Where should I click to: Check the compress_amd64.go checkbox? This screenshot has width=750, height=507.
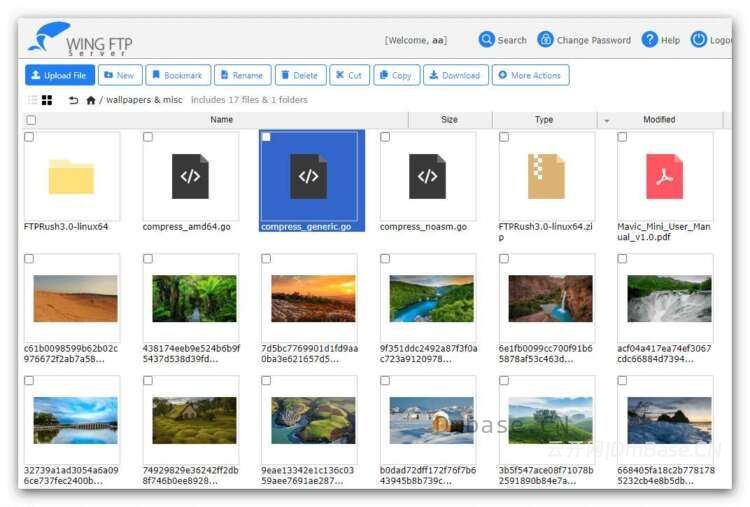[148, 137]
